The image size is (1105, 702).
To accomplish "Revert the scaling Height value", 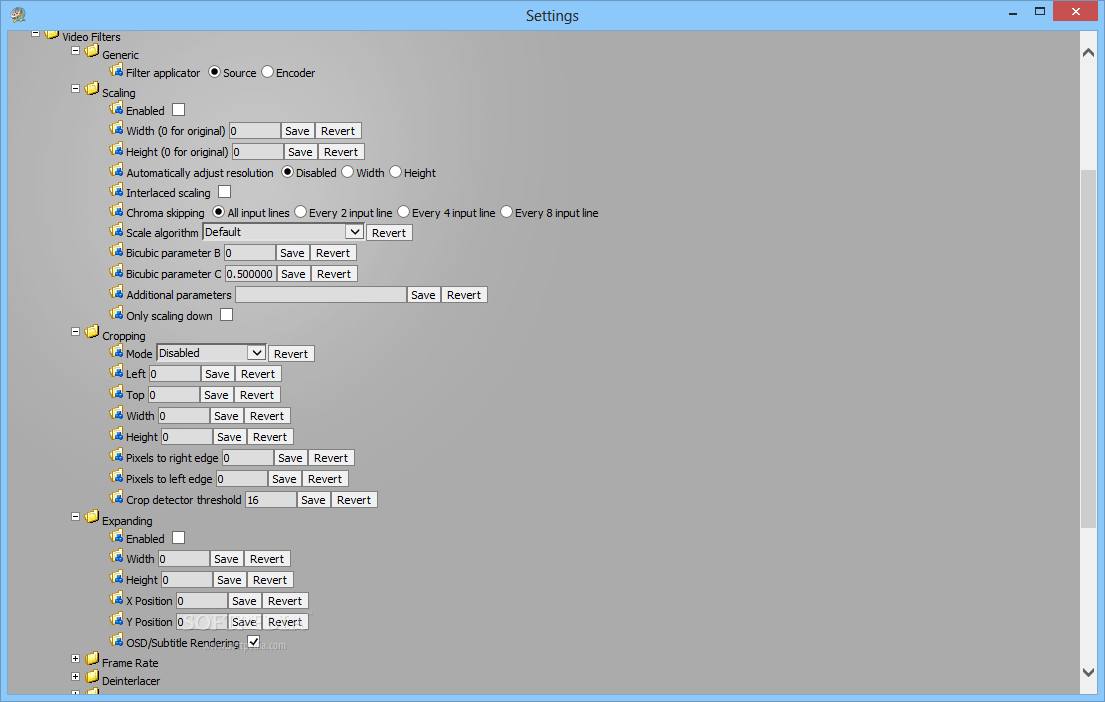I will [x=341, y=152].
